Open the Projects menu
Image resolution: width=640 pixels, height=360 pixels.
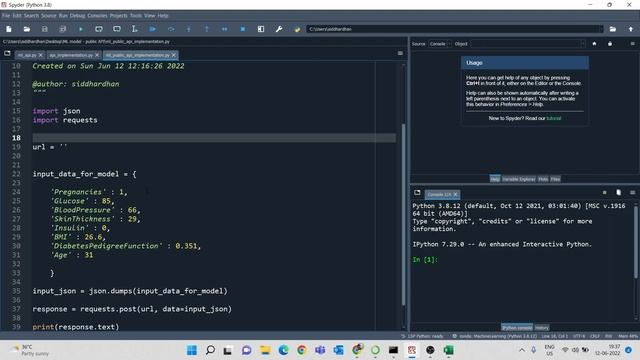118,16
